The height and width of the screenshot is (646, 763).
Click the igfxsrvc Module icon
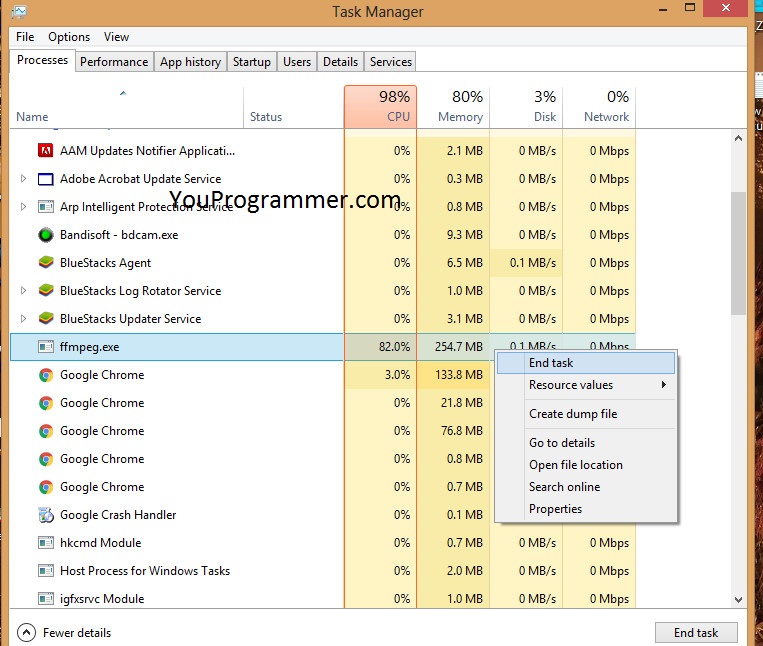coord(46,599)
